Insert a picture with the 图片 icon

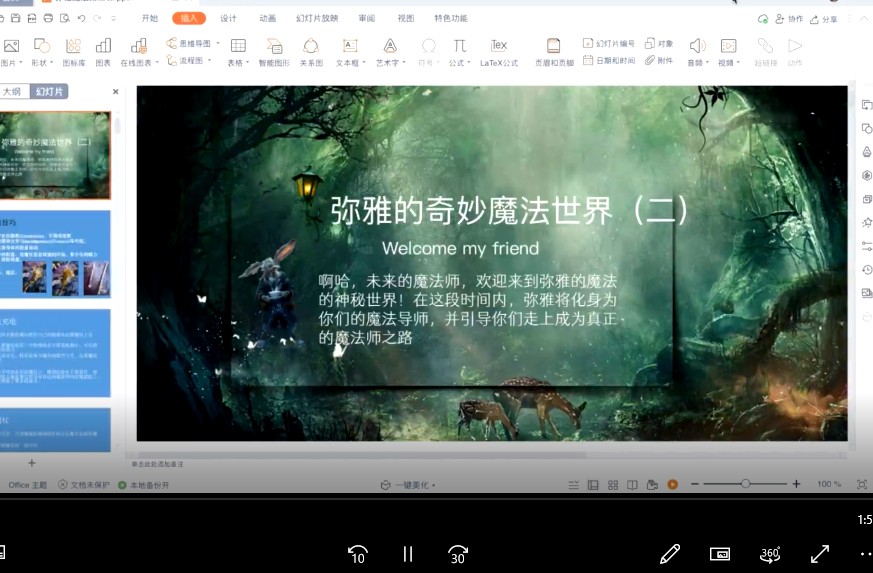11,46
